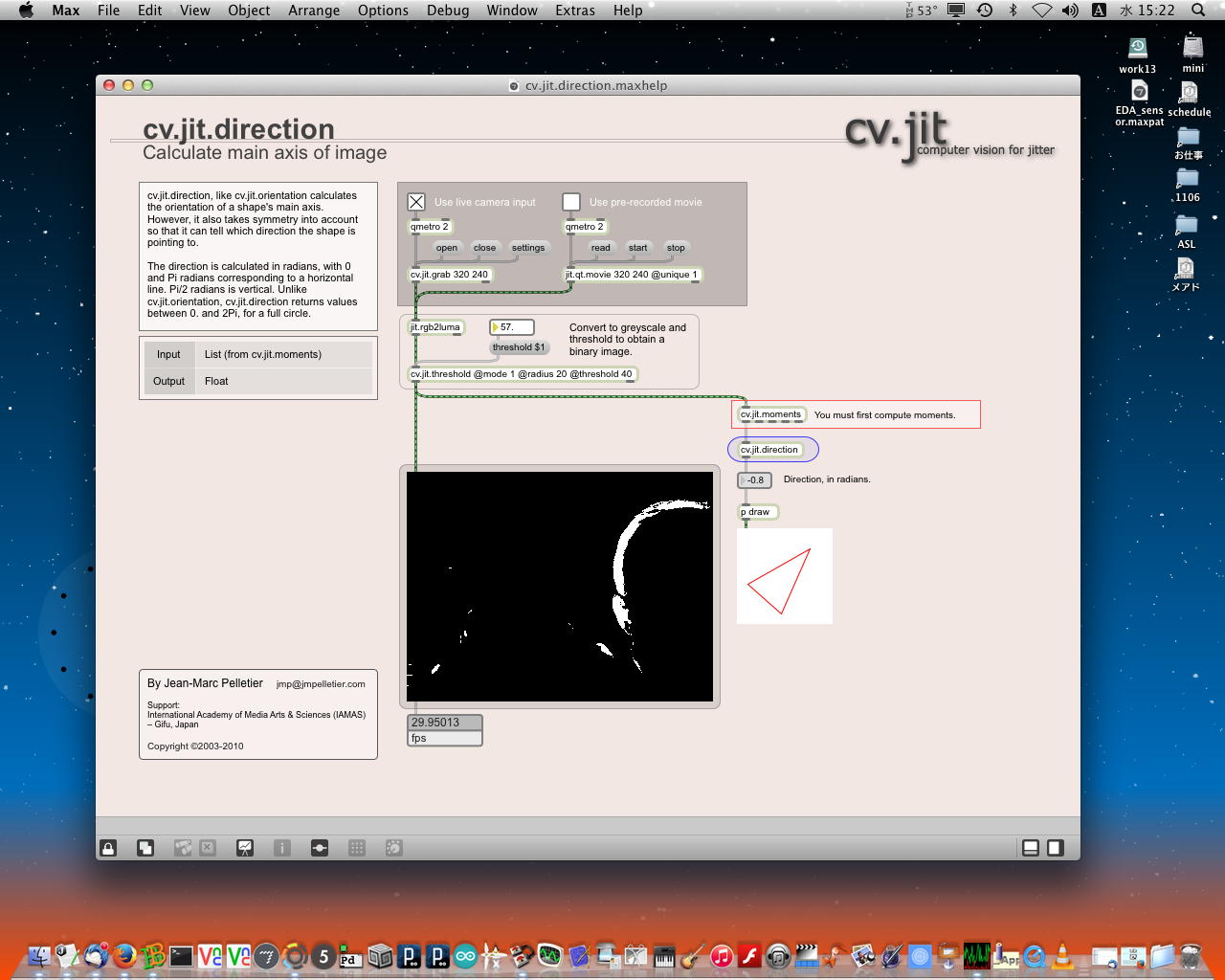Launch Arduino from the Dock
Viewport: 1225px width, 980px height.
(465, 955)
